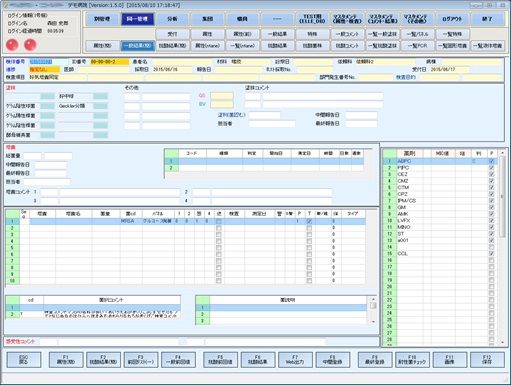Open the TEST用 top tab

point(312,19)
